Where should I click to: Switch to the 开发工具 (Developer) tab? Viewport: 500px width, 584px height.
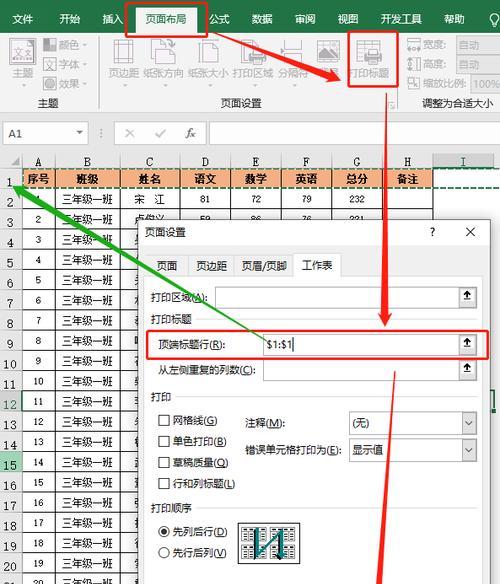point(401,19)
